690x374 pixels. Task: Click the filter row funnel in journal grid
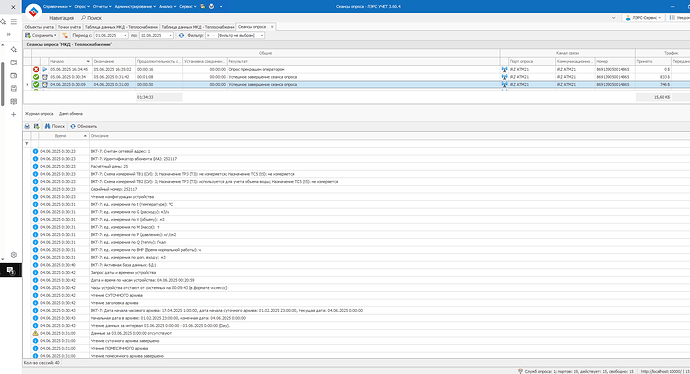[27, 143]
